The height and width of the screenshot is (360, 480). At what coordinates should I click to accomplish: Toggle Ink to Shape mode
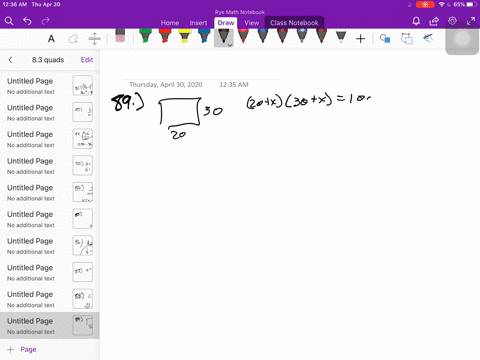click(385, 39)
